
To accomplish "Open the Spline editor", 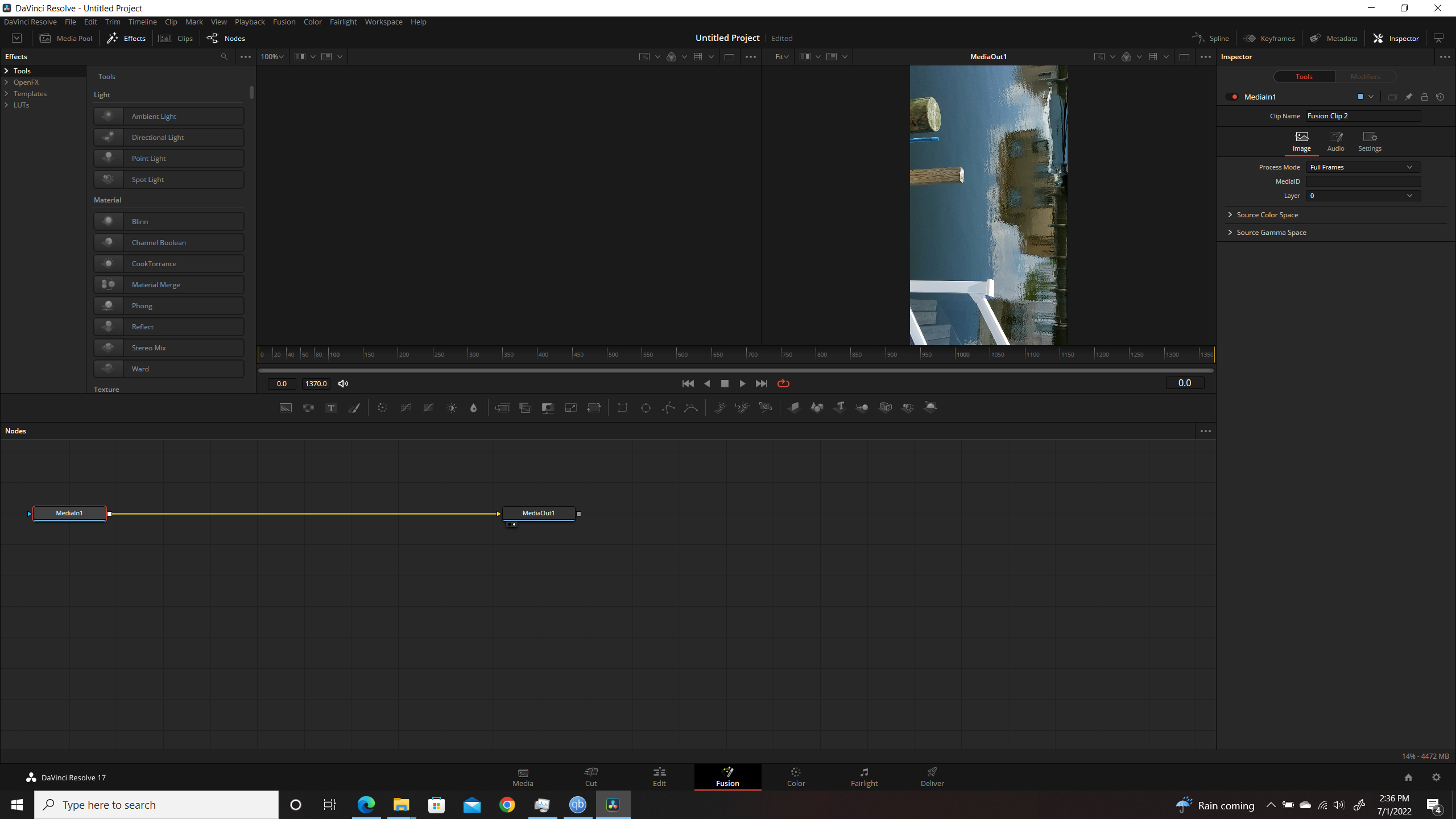I will (1210, 39).
